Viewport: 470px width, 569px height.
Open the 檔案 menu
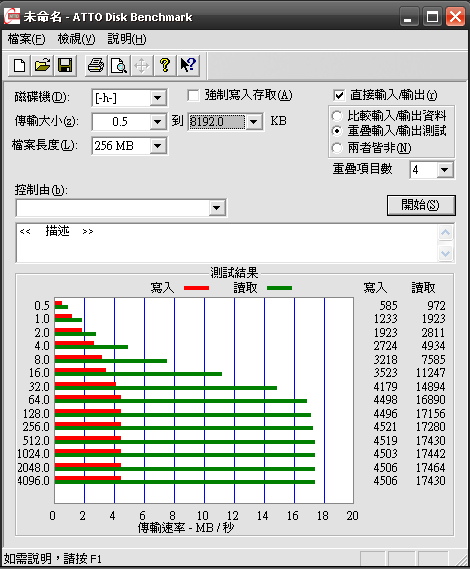click(26, 39)
